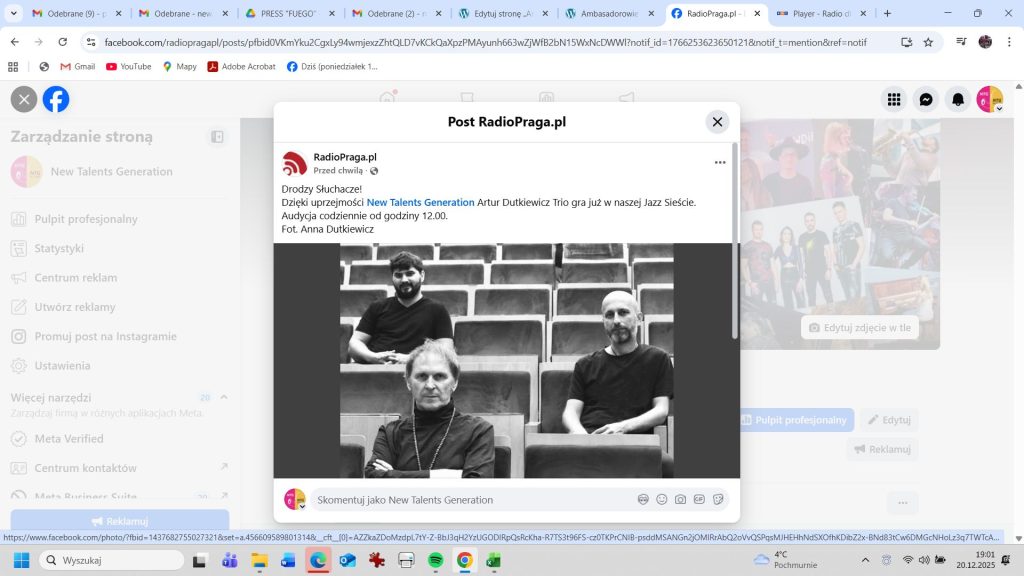The height and width of the screenshot is (576, 1024).
Task: Show hidden system tray icons
Action: (865, 560)
